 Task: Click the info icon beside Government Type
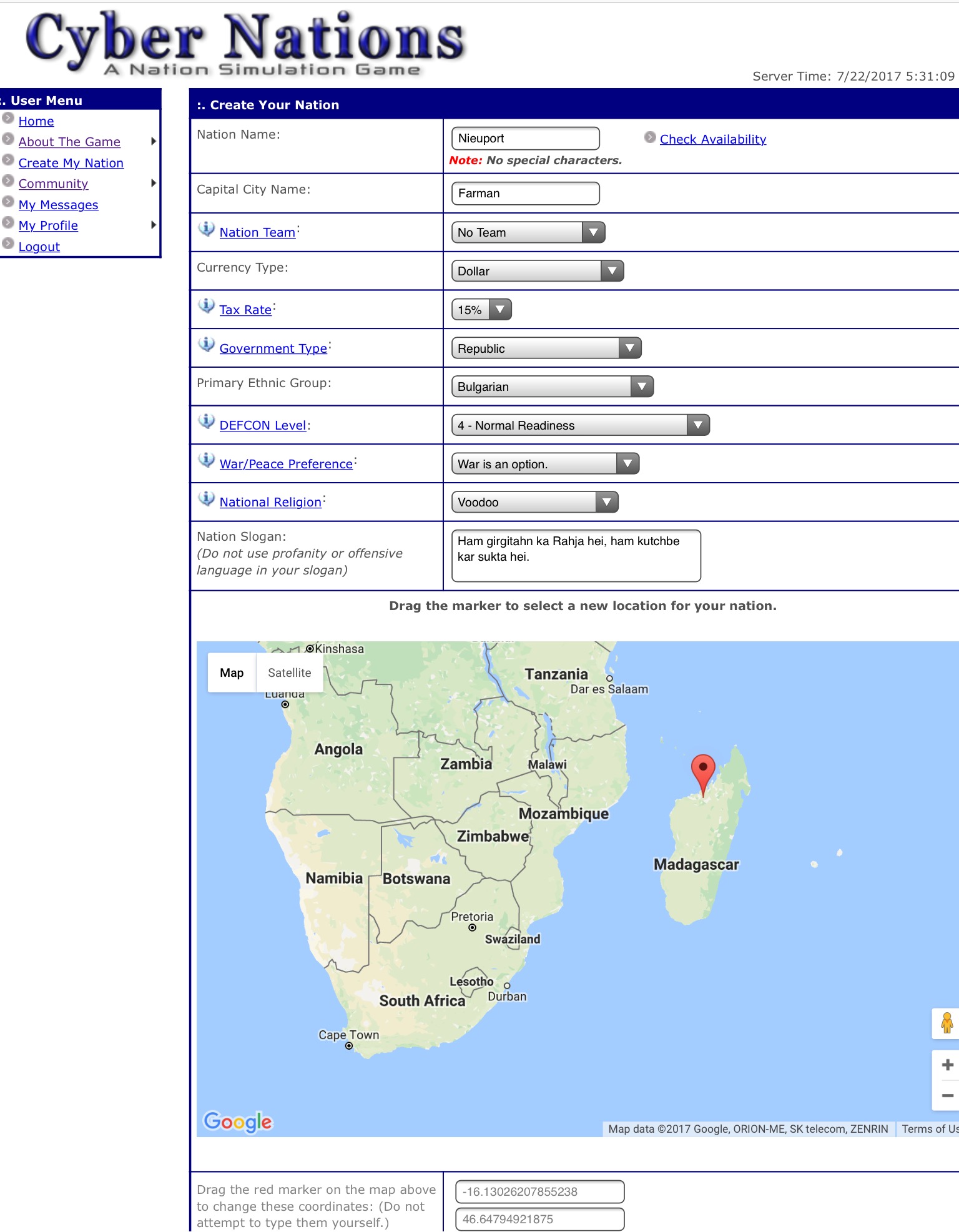tap(207, 345)
